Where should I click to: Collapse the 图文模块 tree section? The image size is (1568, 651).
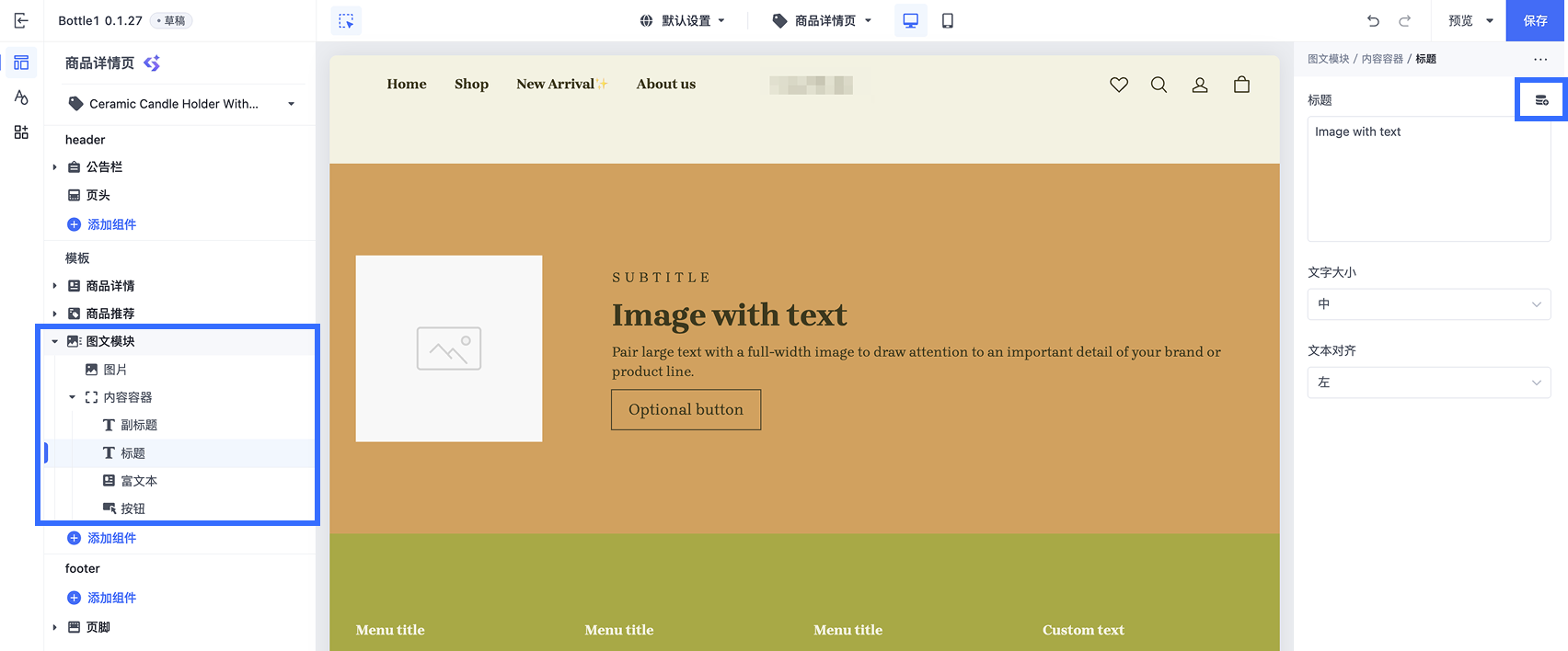point(54,341)
